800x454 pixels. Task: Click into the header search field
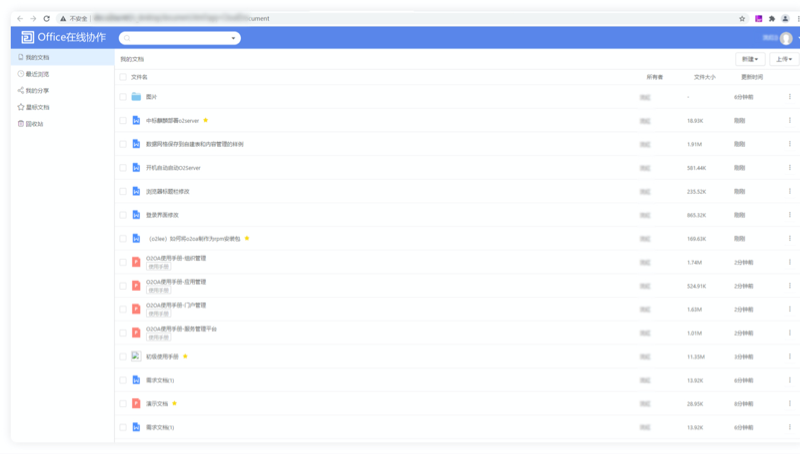pos(176,38)
